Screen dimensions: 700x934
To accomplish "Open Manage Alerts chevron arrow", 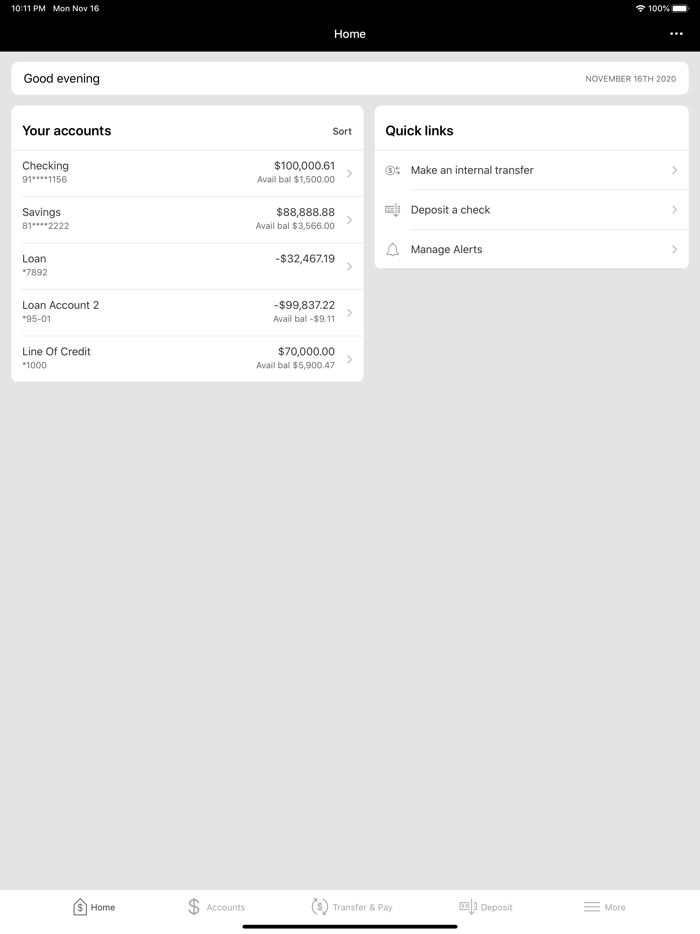I will tap(675, 250).
